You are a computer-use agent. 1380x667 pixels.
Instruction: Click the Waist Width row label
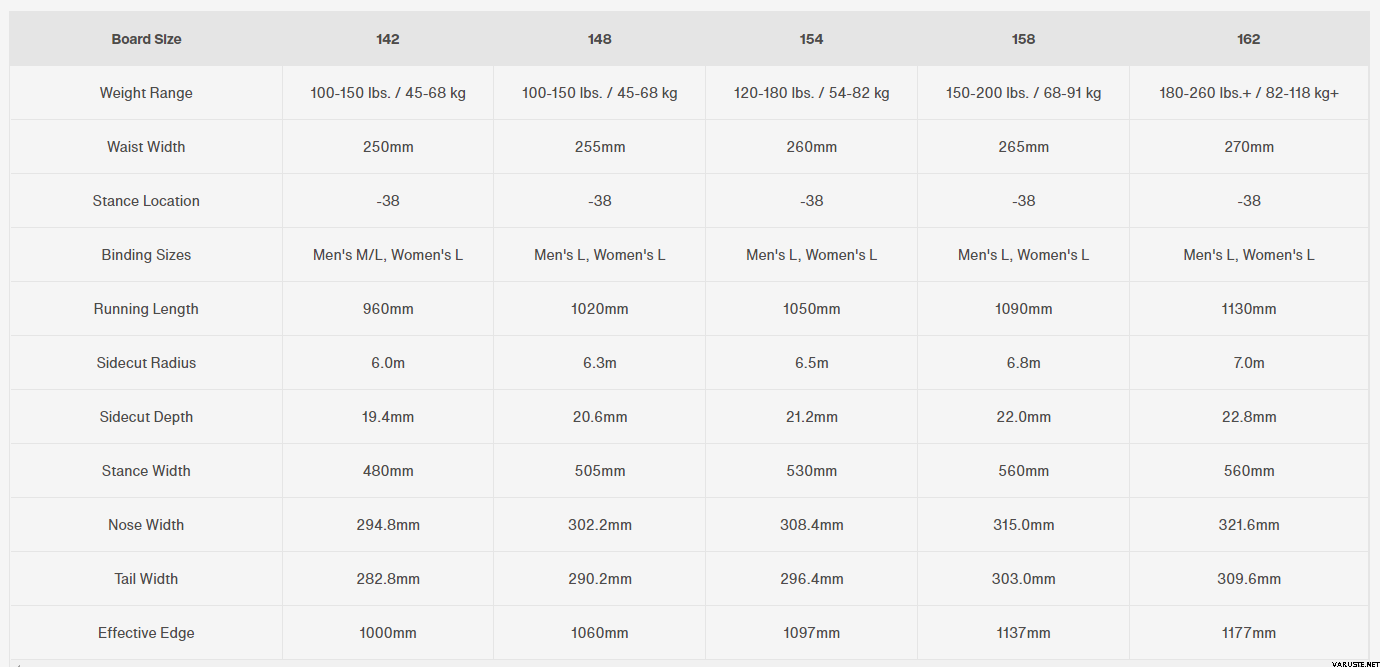[x=146, y=147]
